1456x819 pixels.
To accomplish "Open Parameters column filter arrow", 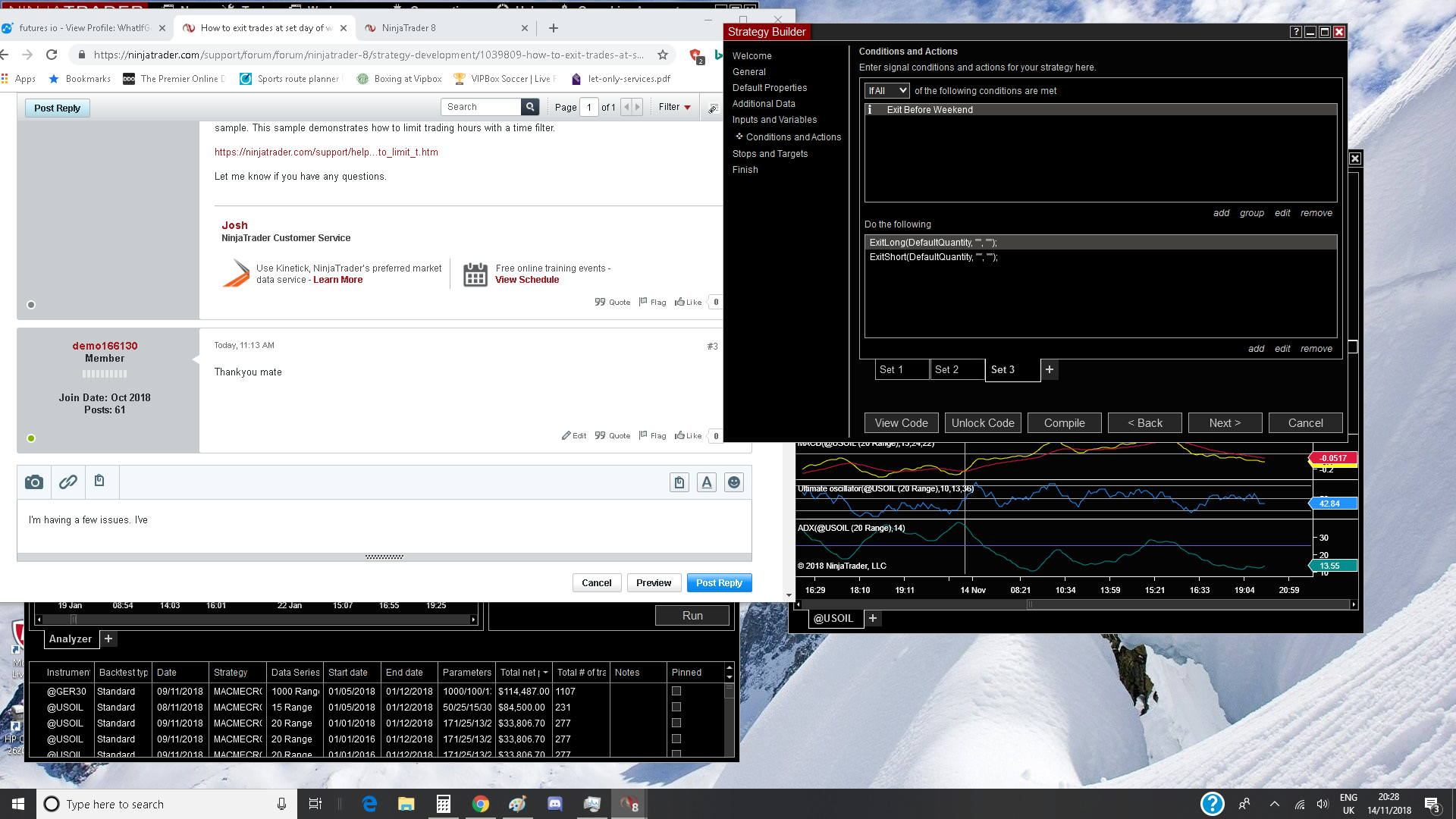I will pos(545,673).
